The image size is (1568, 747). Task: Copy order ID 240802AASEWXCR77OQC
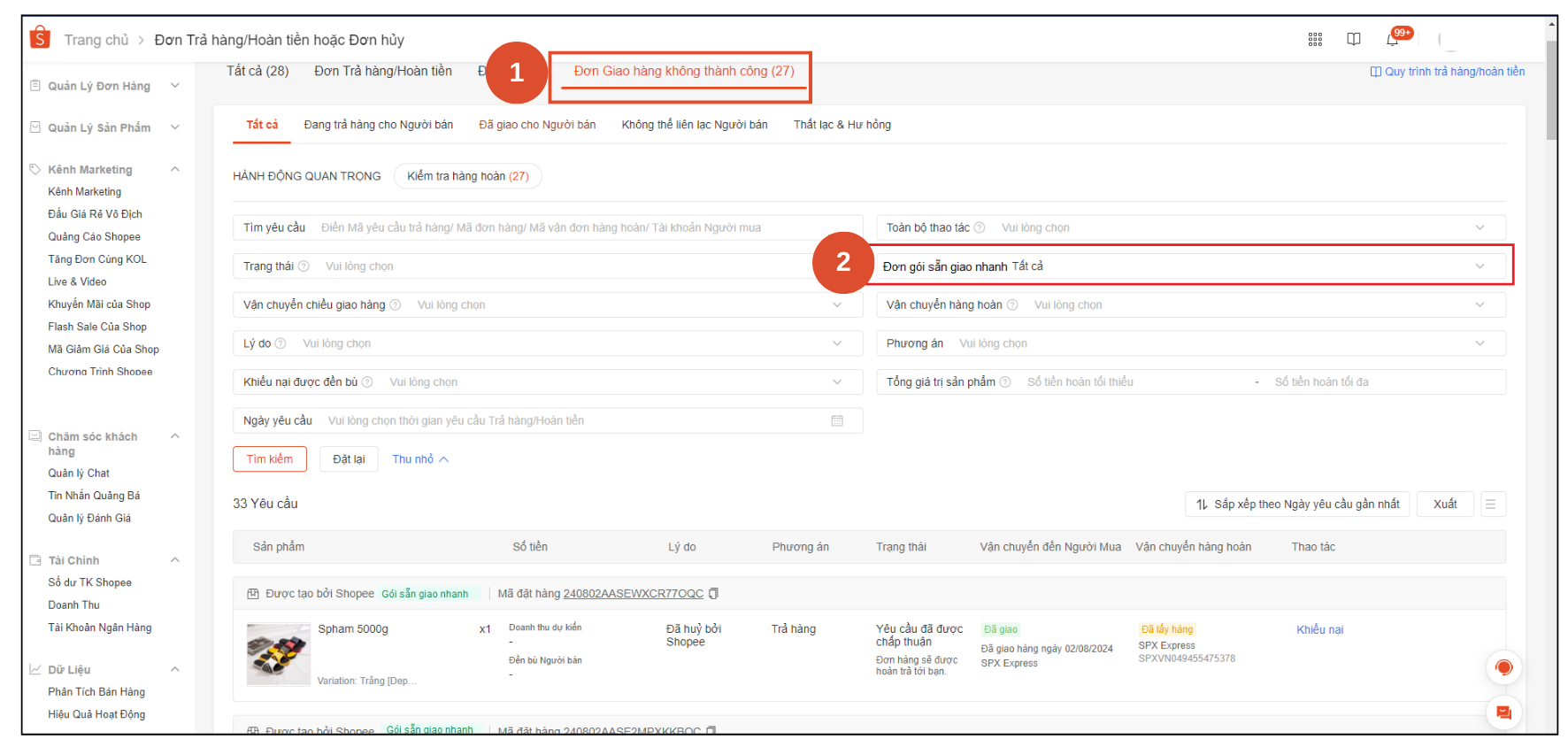714,594
